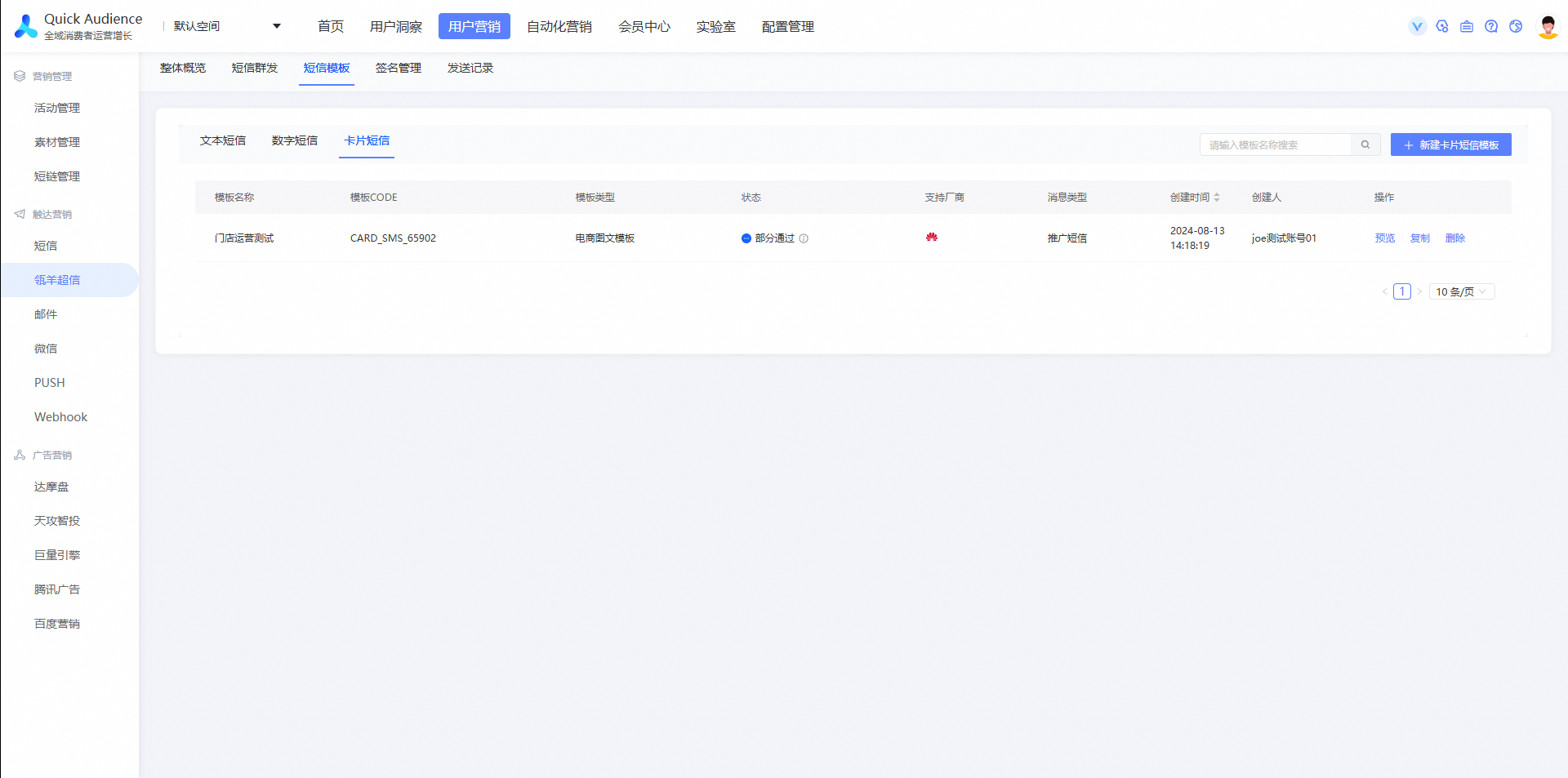Open PUSH in sidebar

pos(50,383)
